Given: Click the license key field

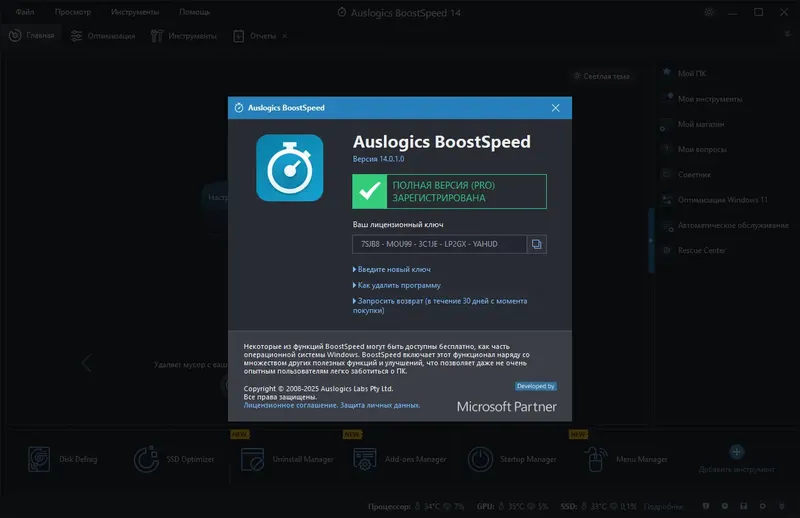Looking at the screenshot, I should (439, 244).
